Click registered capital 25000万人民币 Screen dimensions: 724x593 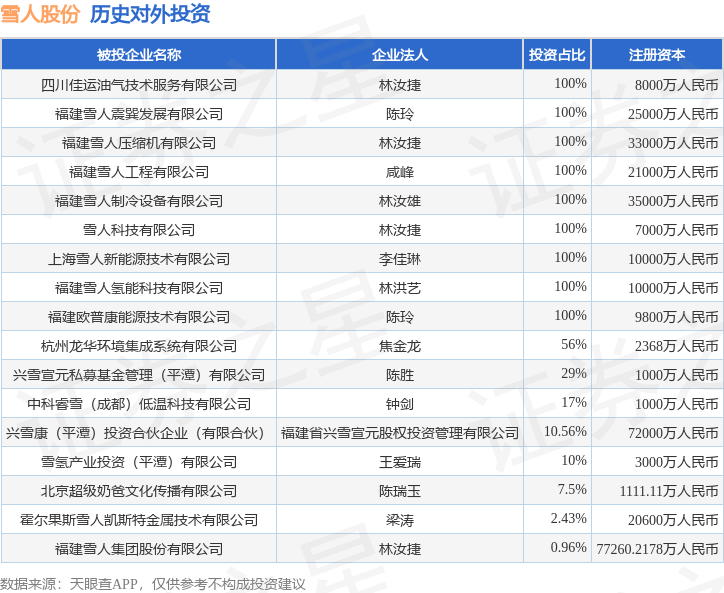pyautogui.click(x=673, y=114)
